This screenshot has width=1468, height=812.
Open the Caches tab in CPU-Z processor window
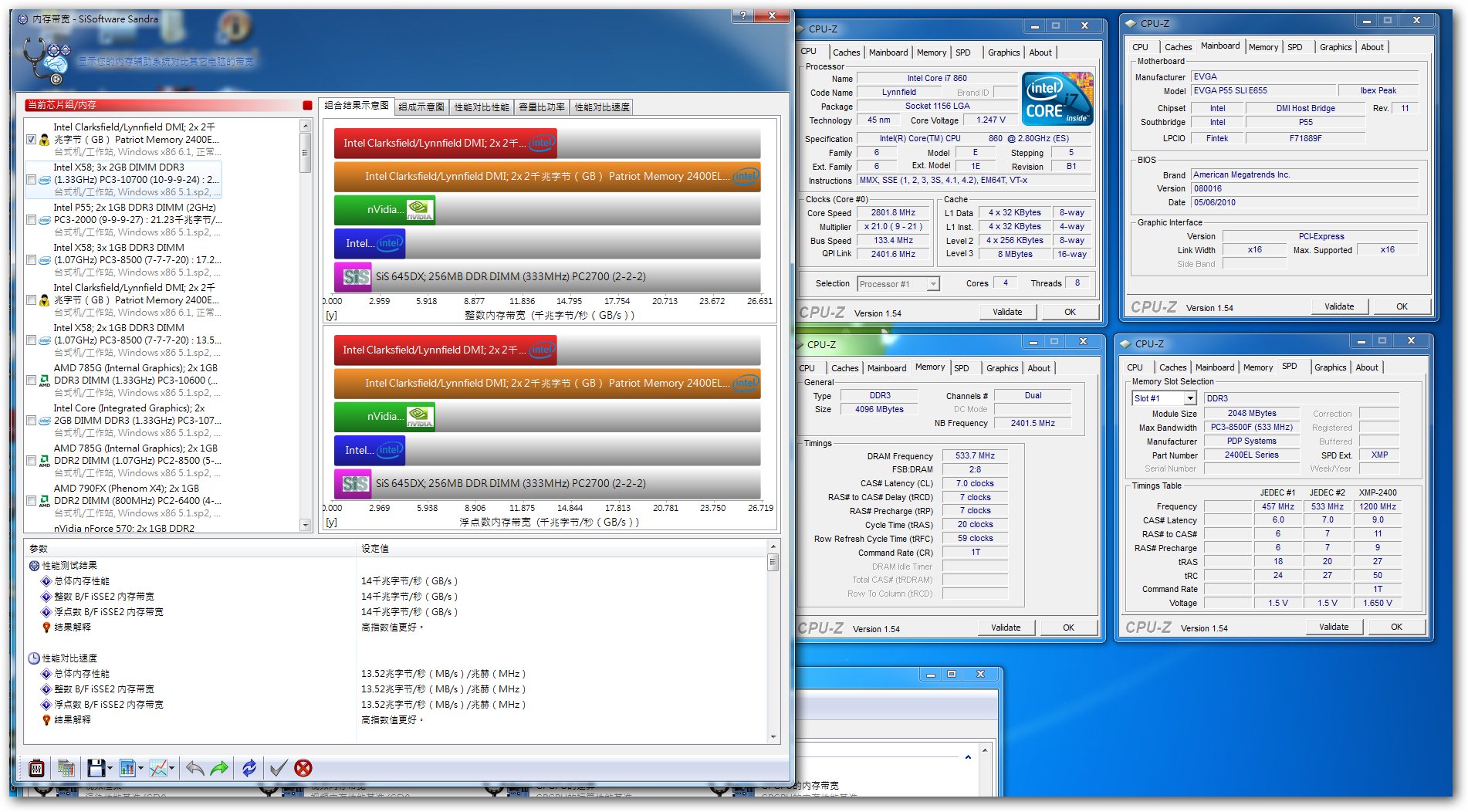pos(846,52)
